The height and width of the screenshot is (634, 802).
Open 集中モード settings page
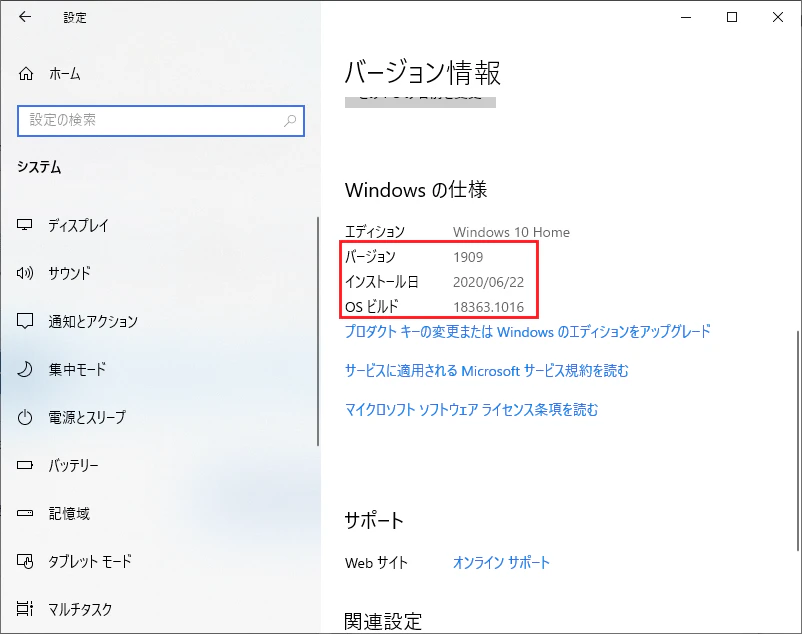click(77, 369)
